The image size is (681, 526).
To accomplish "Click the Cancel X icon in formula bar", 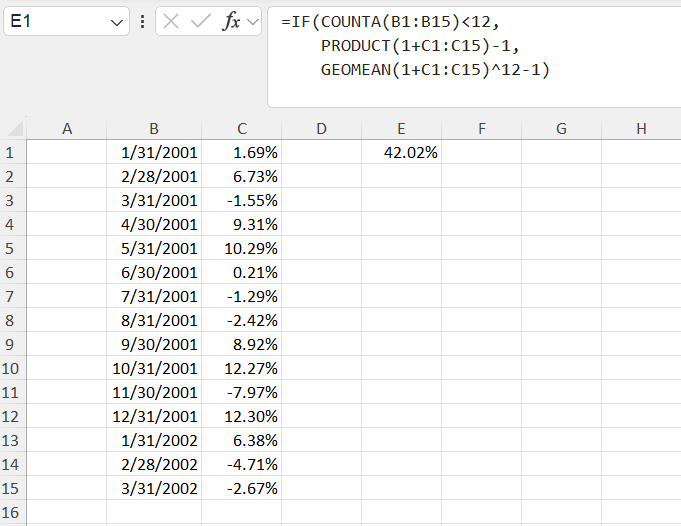I will (172, 21).
